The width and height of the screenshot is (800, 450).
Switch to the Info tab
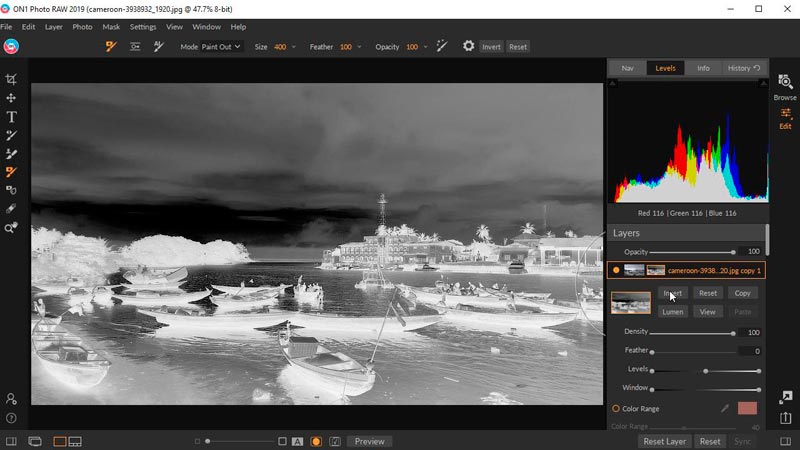point(703,68)
